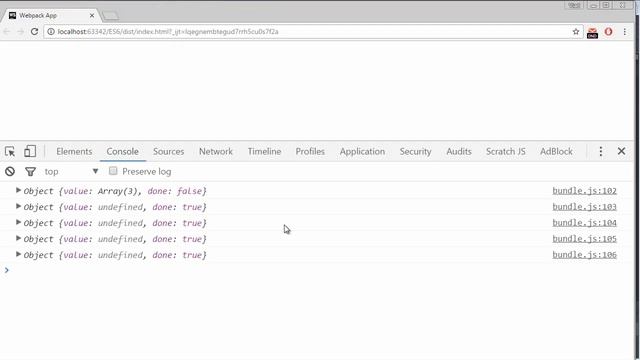The width and height of the screenshot is (640, 360).
Task: Close the Webpack App tab
Action: pos(92,16)
